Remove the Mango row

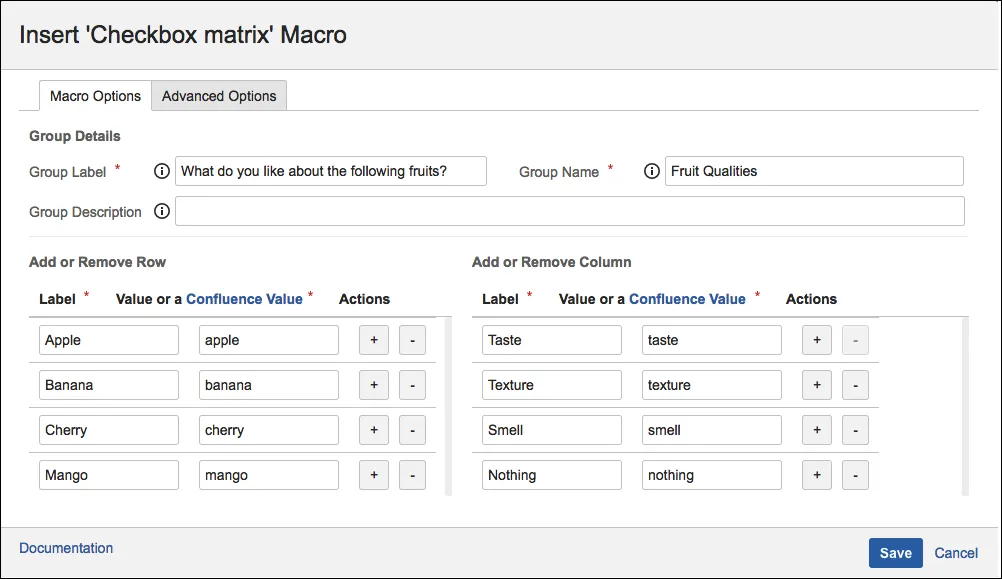click(x=412, y=475)
